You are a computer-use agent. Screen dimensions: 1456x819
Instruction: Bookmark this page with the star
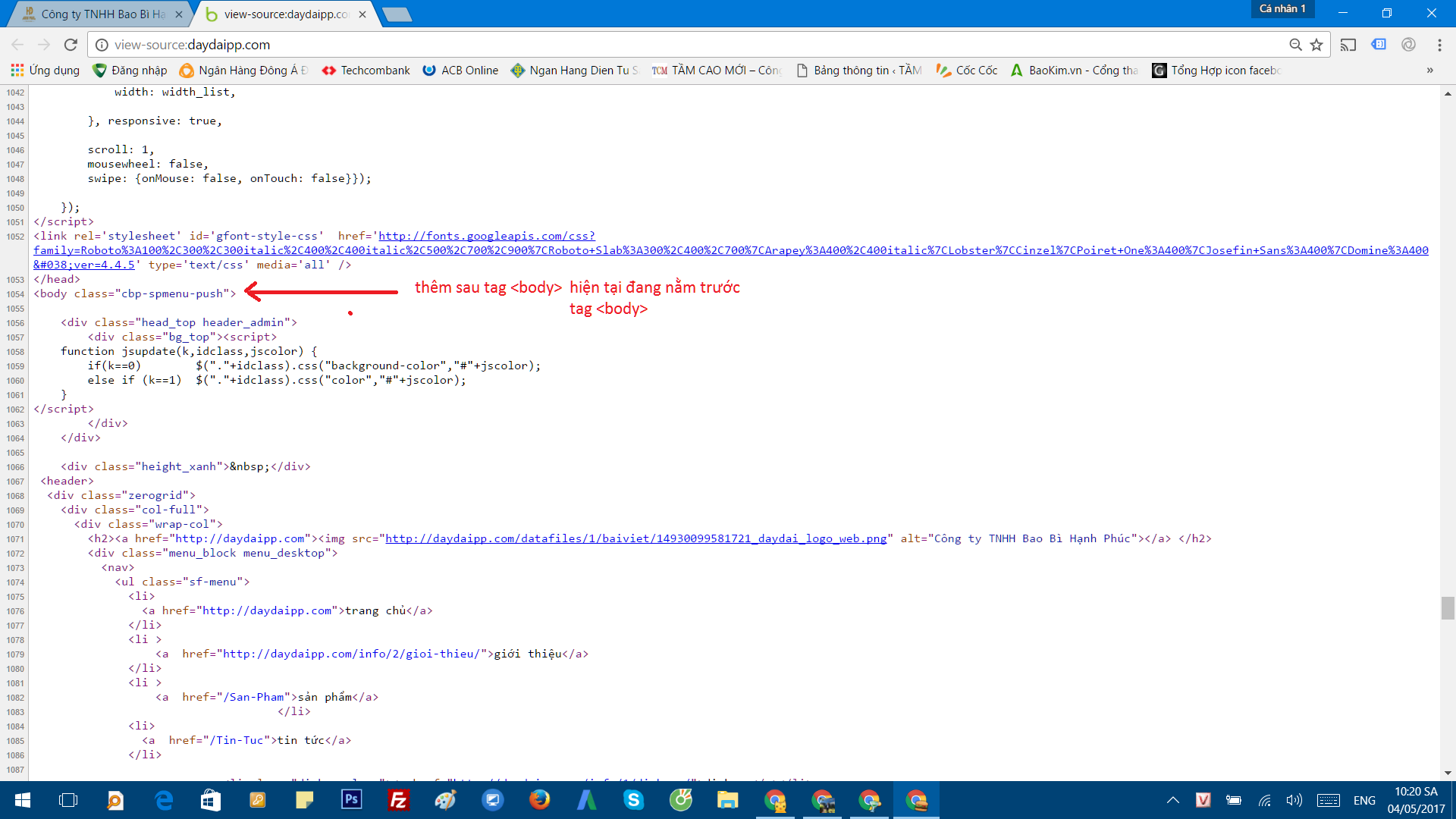[1316, 45]
